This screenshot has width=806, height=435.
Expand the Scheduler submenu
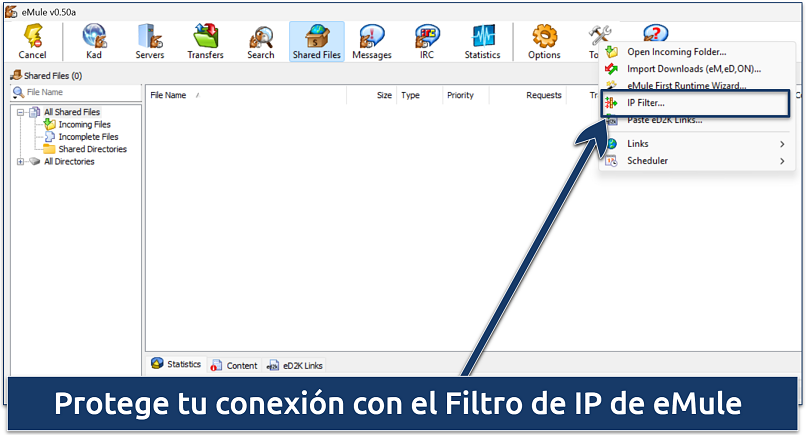click(697, 161)
